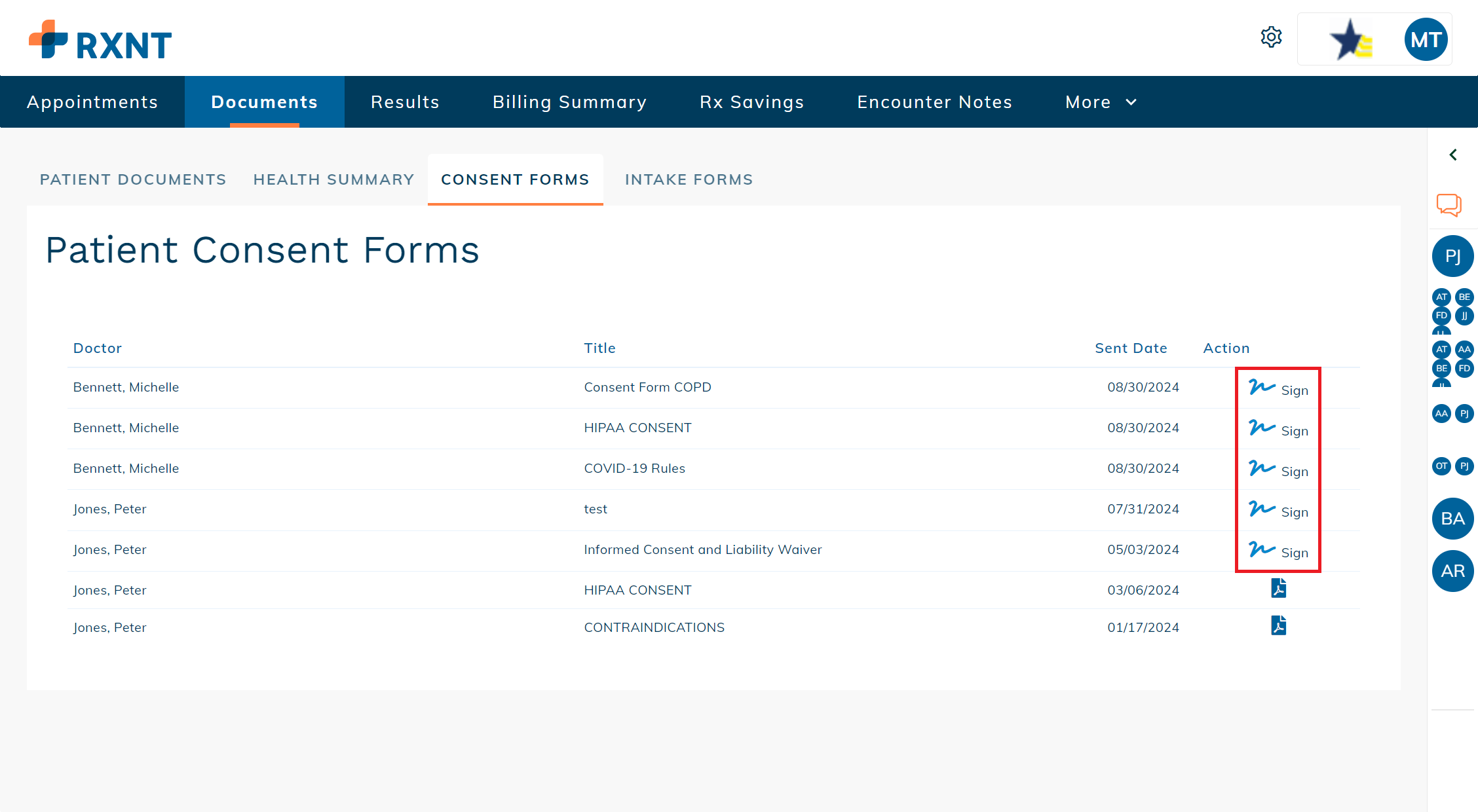Click the Sent Date column header

(x=1131, y=348)
